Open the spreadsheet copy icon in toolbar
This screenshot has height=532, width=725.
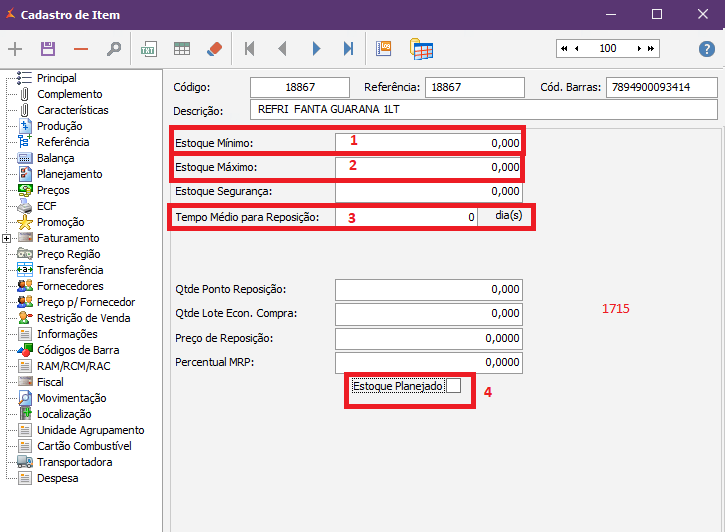tap(421, 49)
